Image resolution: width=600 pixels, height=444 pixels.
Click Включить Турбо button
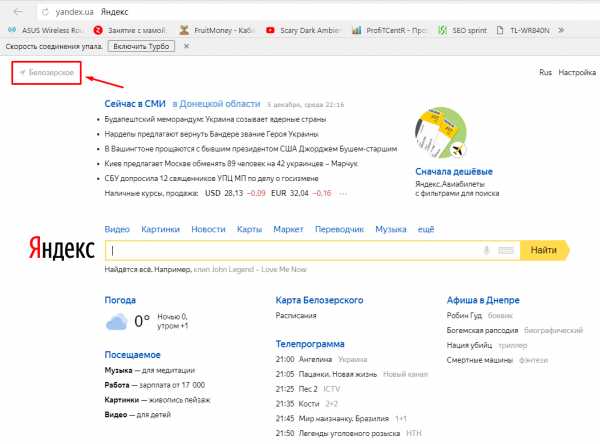pos(141,46)
